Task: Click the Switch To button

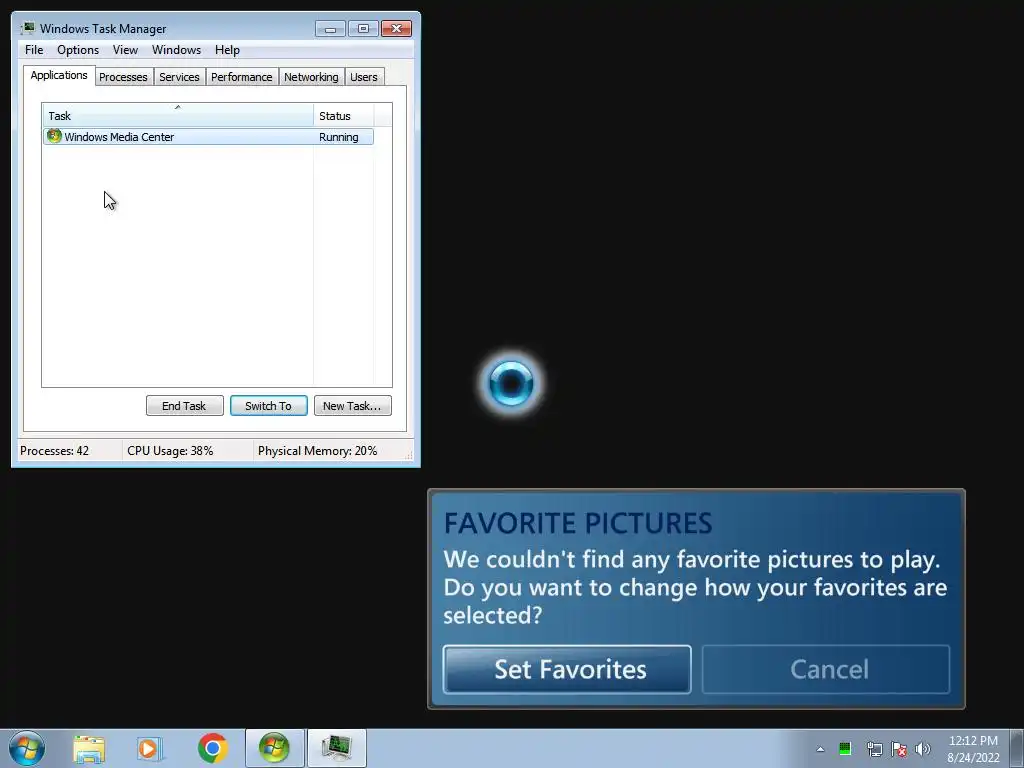Action: [x=268, y=406]
